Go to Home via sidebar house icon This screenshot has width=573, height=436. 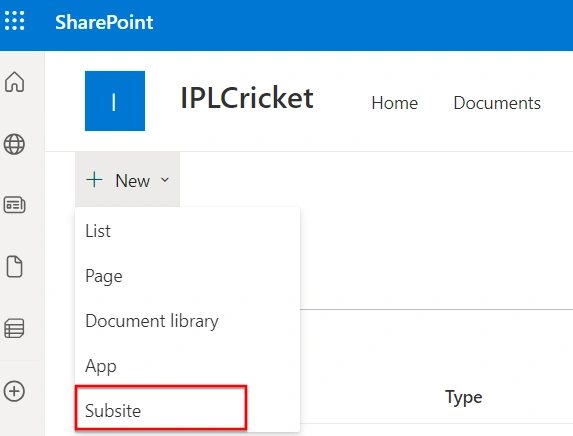click(15, 81)
